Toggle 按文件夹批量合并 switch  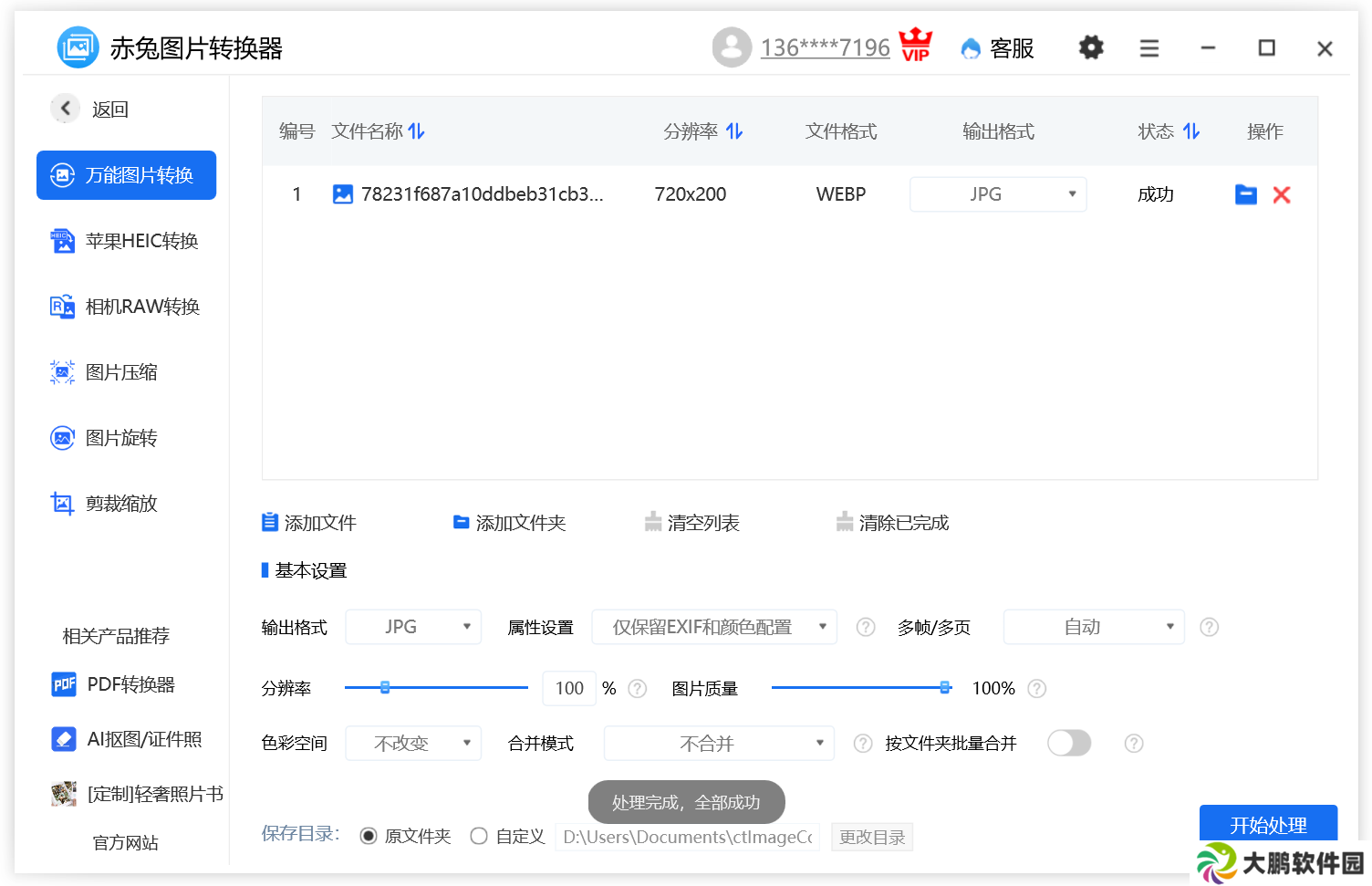(x=1069, y=743)
